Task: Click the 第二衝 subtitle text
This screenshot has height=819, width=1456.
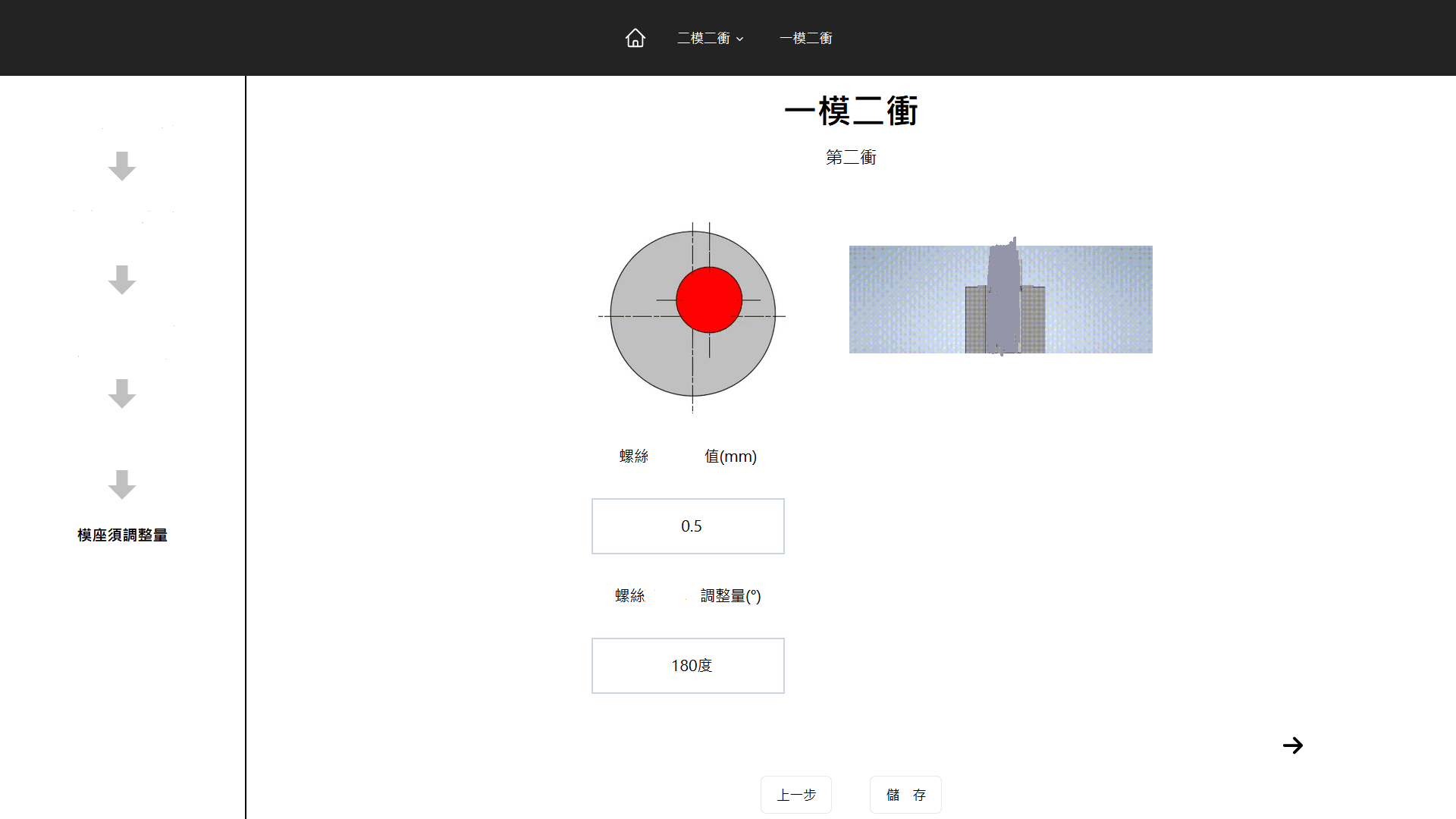Action: (851, 158)
